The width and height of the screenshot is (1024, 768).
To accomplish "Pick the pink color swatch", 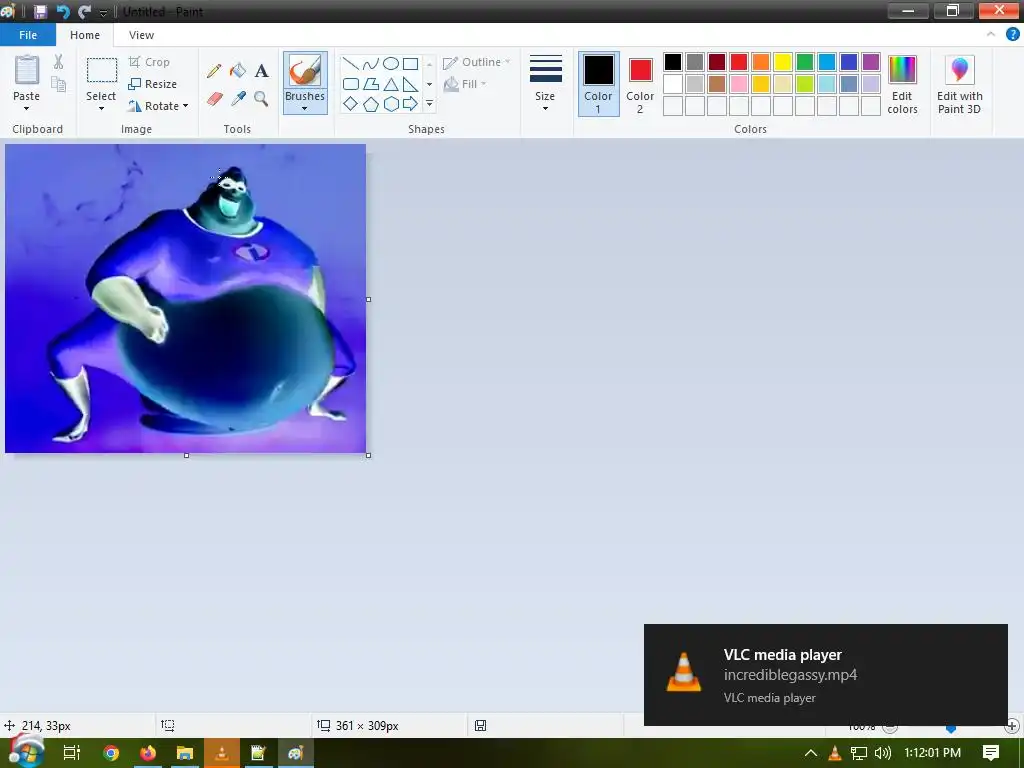I will pos(739,84).
